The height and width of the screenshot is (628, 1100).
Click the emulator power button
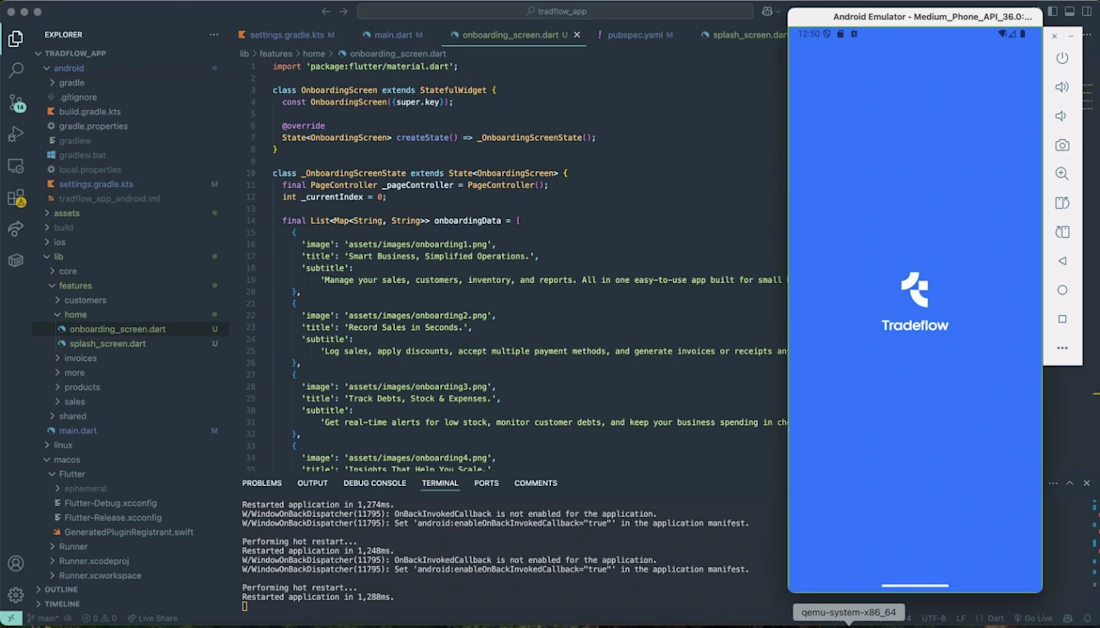pyautogui.click(x=1062, y=58)
